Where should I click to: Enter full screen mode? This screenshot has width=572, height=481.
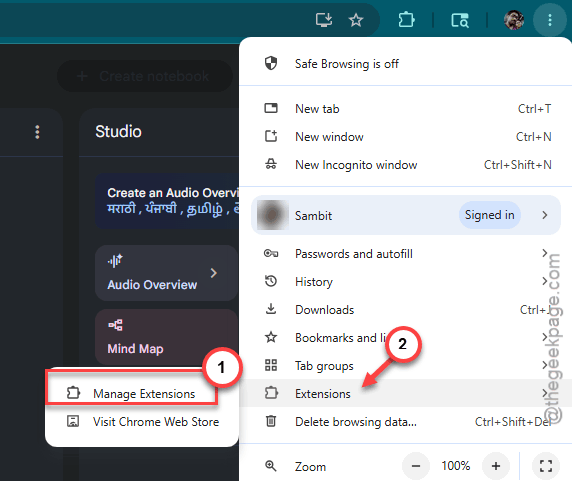point(546,466)
